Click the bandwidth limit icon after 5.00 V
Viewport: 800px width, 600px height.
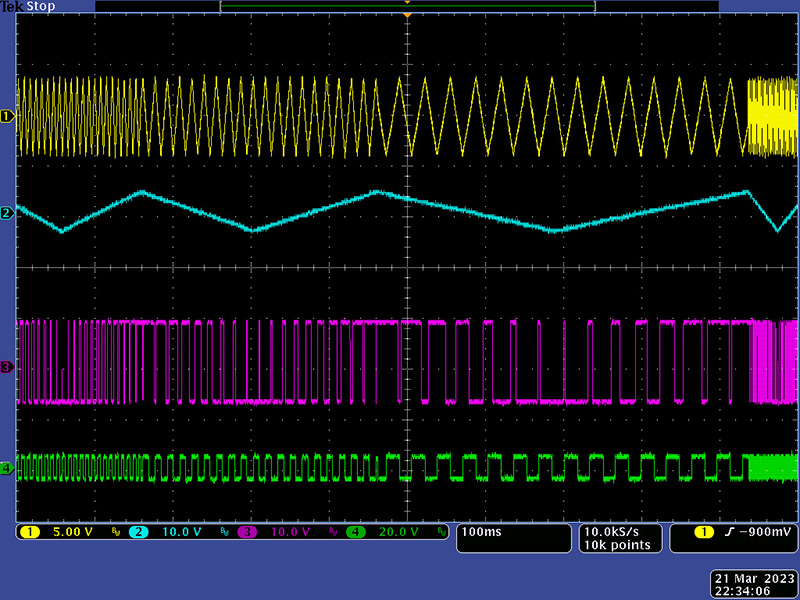coord(115,533)
